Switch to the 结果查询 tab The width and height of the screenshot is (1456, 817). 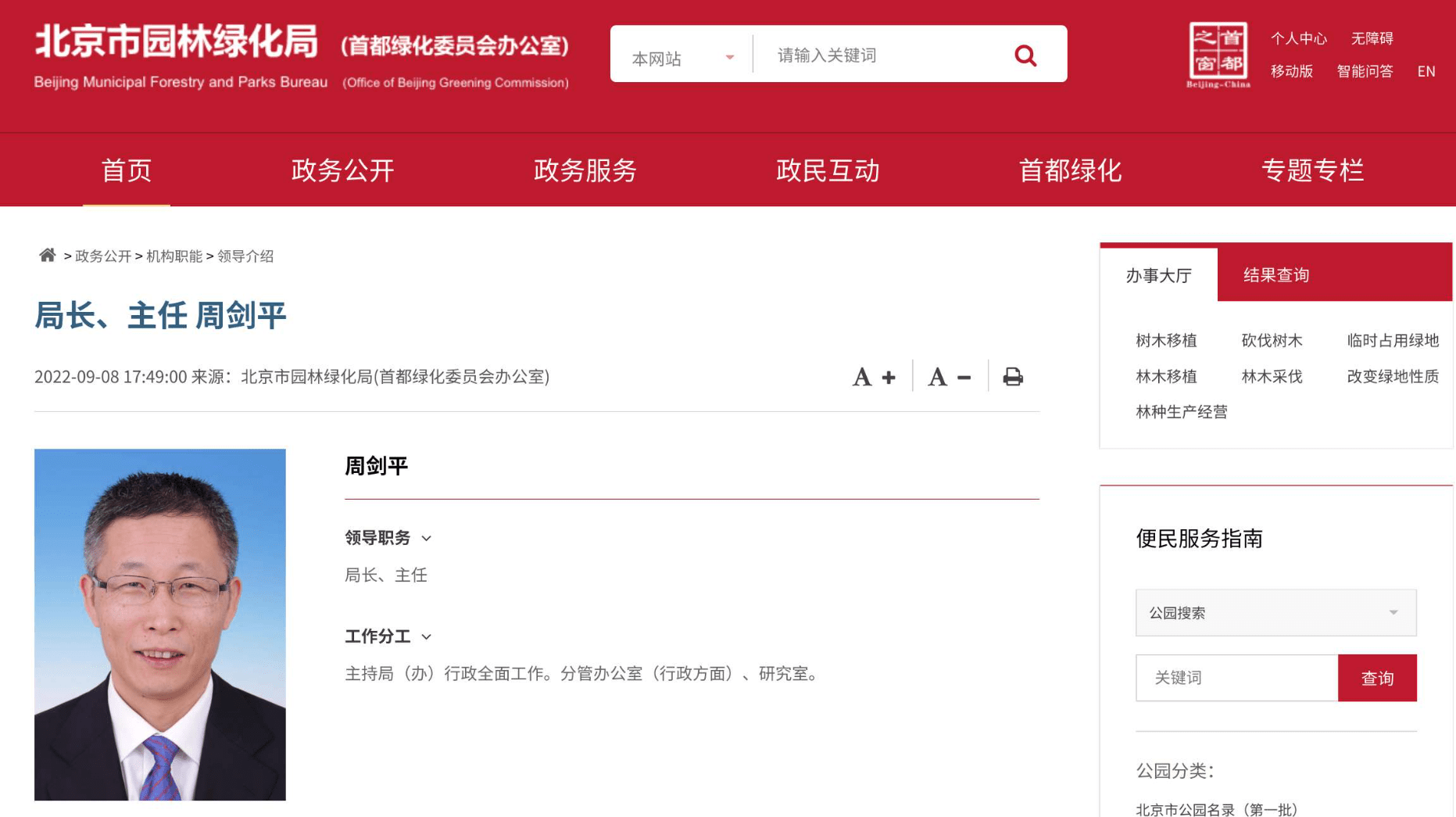pyautogui.click(x=1276, y=275)
